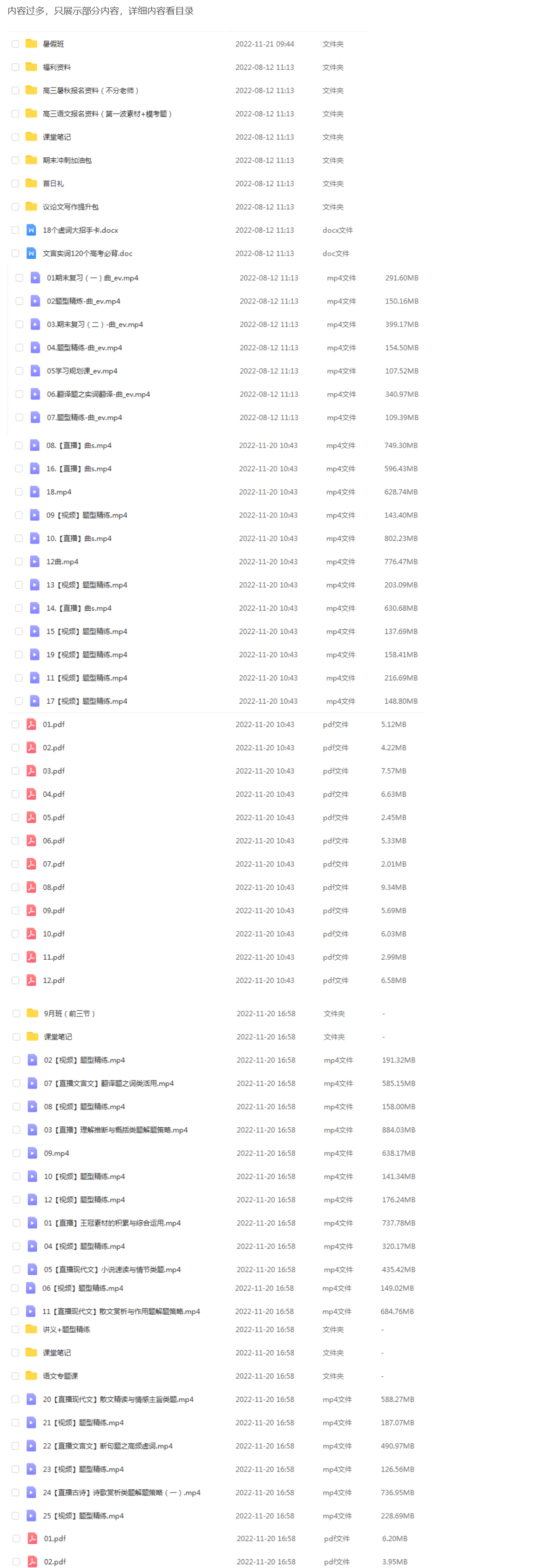Open the file 01期末复习（一）曲_ev.mp4
This screenshot has height=1568, width=560.
(x=93, y=277)
